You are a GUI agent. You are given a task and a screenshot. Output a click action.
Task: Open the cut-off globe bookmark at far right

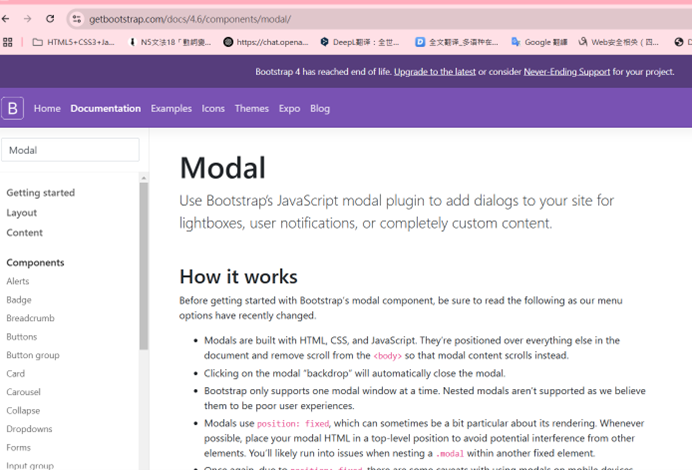click(x=682, y=42)
